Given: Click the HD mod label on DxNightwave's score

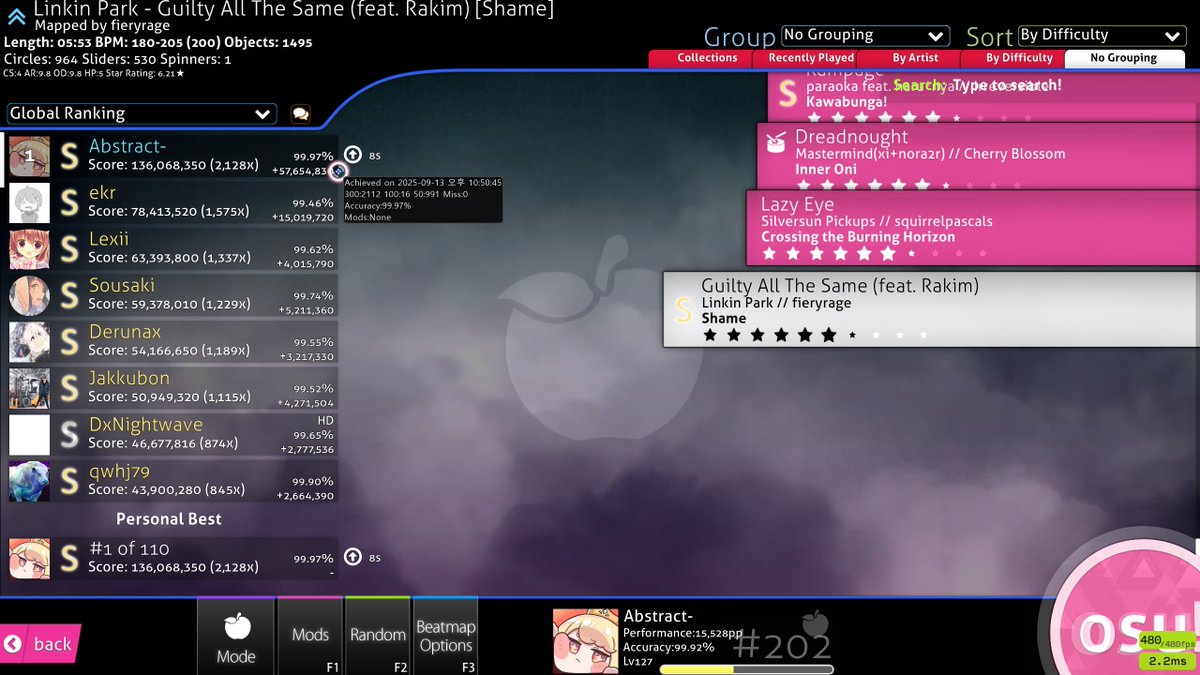Looking at the screenshot, I should point(325,421).
